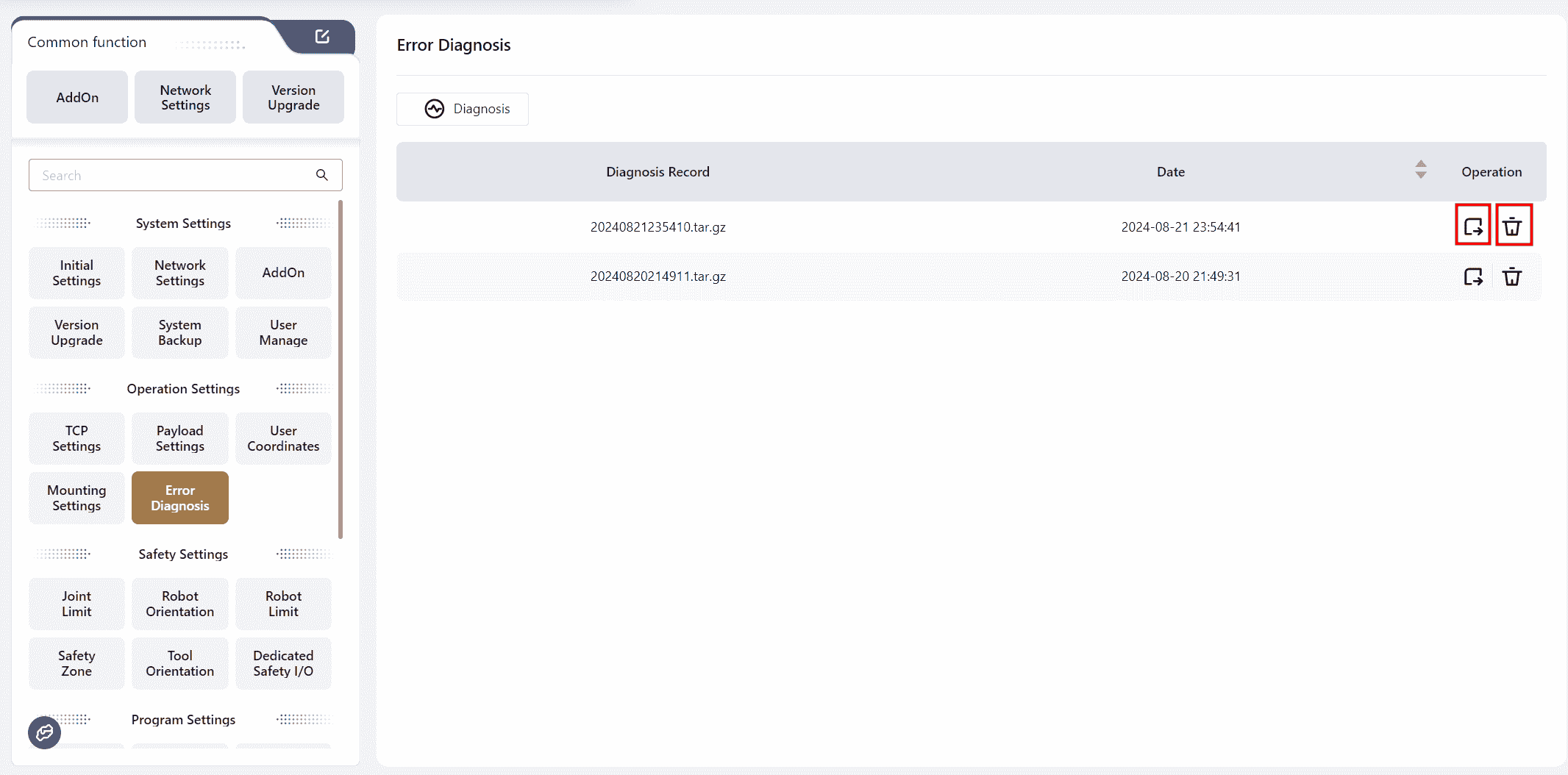Viewport: 1568px width, 775px height.
Task: Open TCP Settings page
Action: (x=76, y=438)
